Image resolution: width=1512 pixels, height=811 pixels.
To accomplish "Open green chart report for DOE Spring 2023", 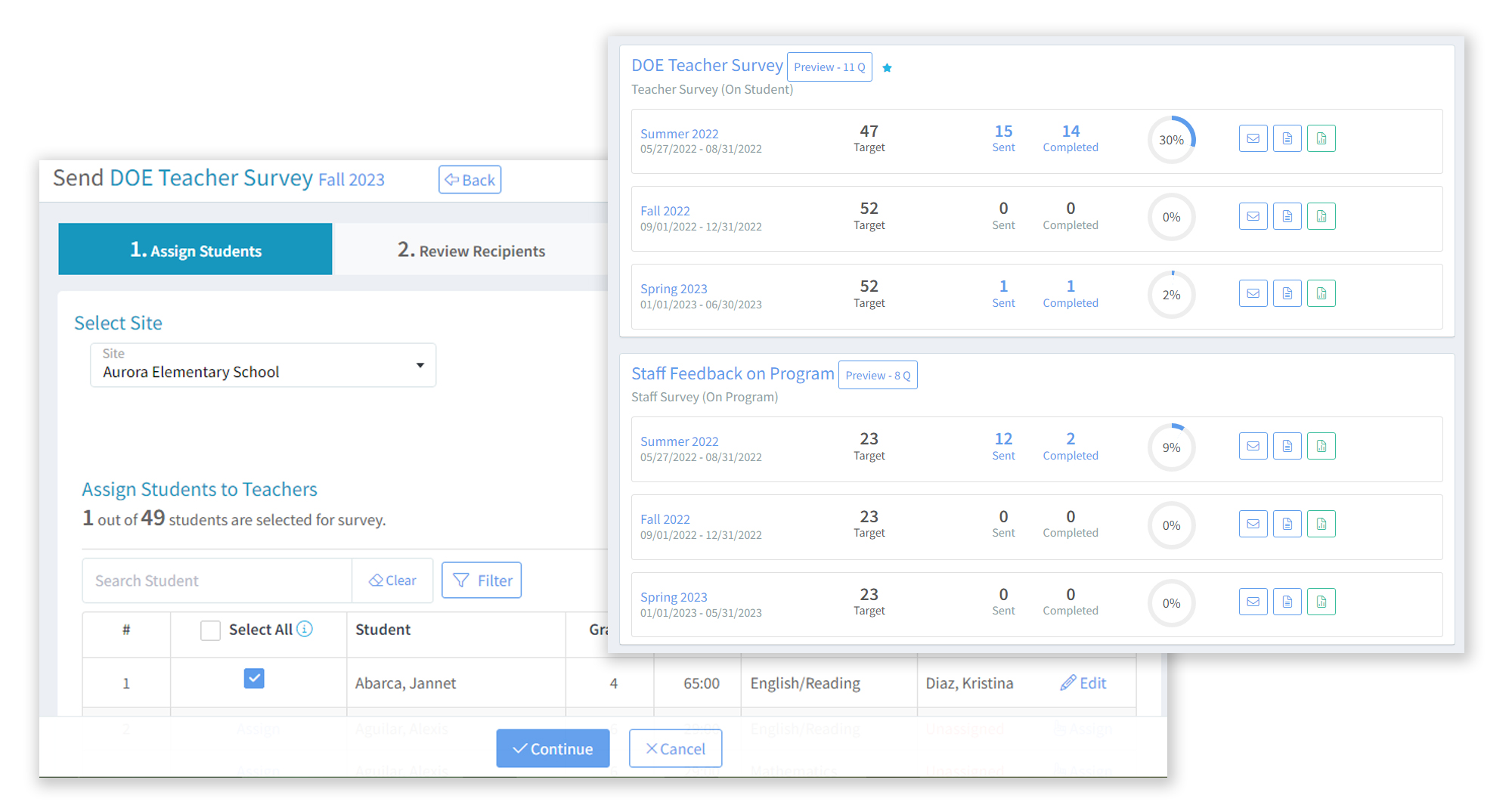I will point(1321,294).
